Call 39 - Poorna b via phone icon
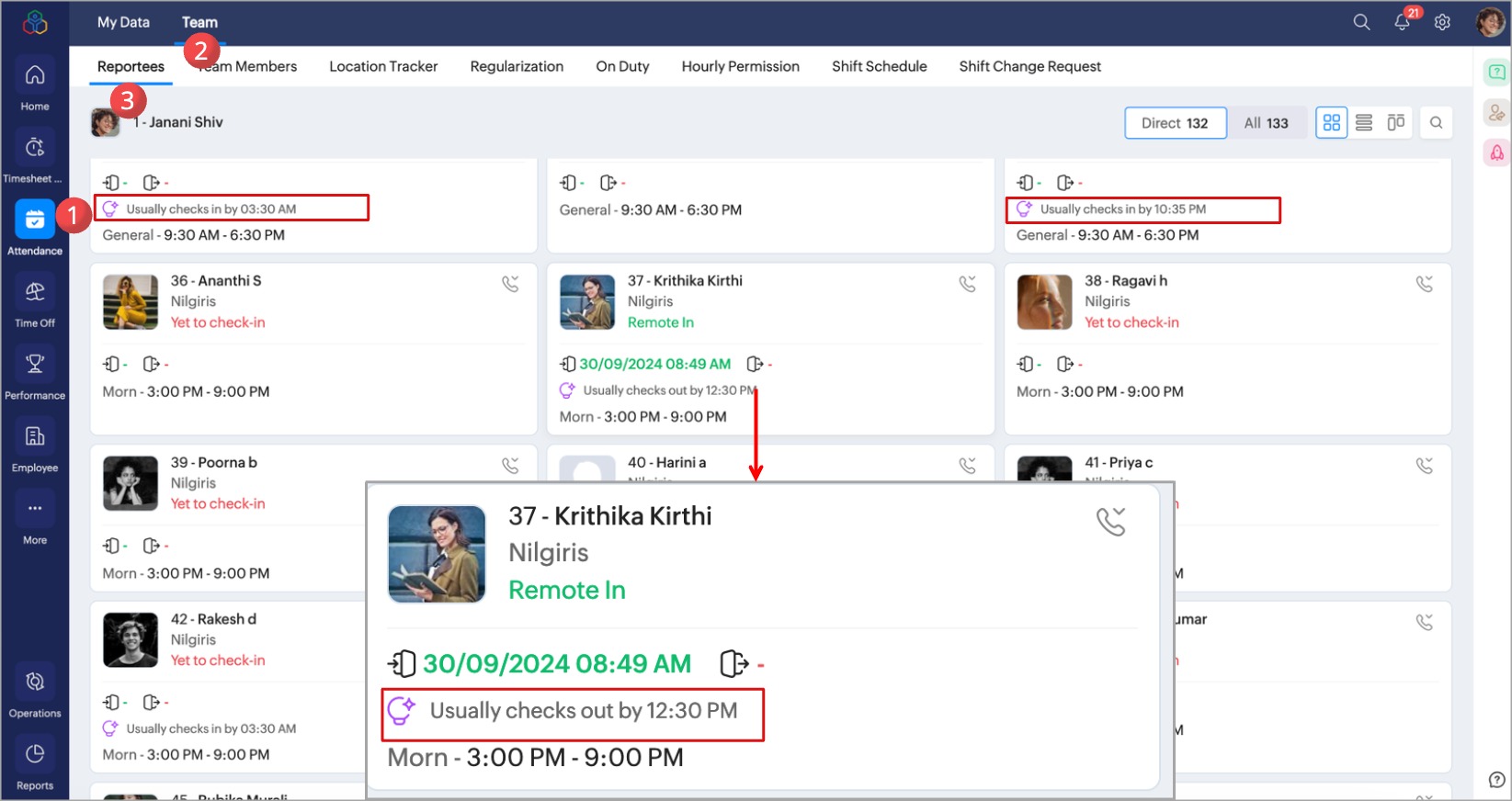1512x801 pixels. click(x=510, y=466)
